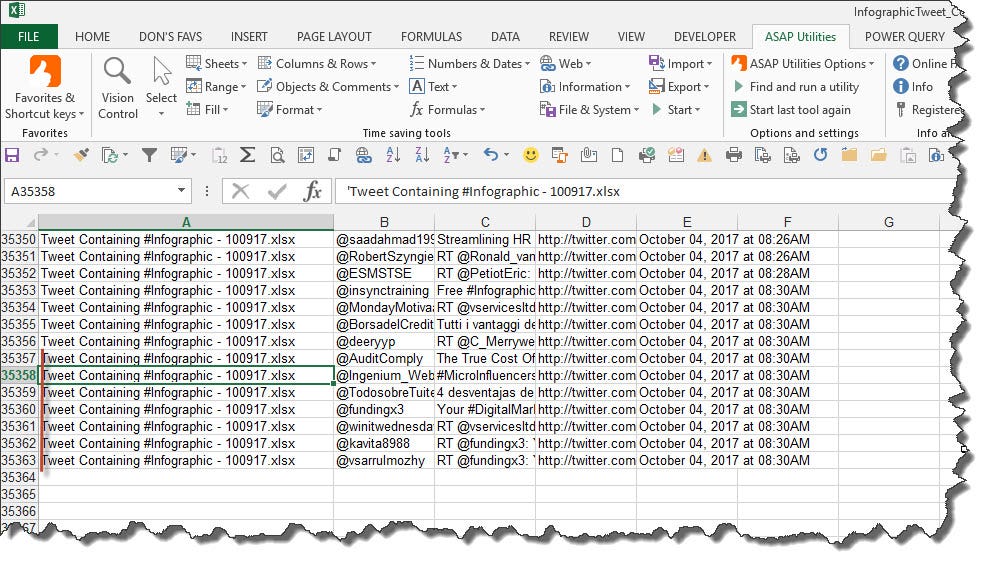Click the AutoSum sigma icon
Screen dimensions: 991x566
(248, 155)
